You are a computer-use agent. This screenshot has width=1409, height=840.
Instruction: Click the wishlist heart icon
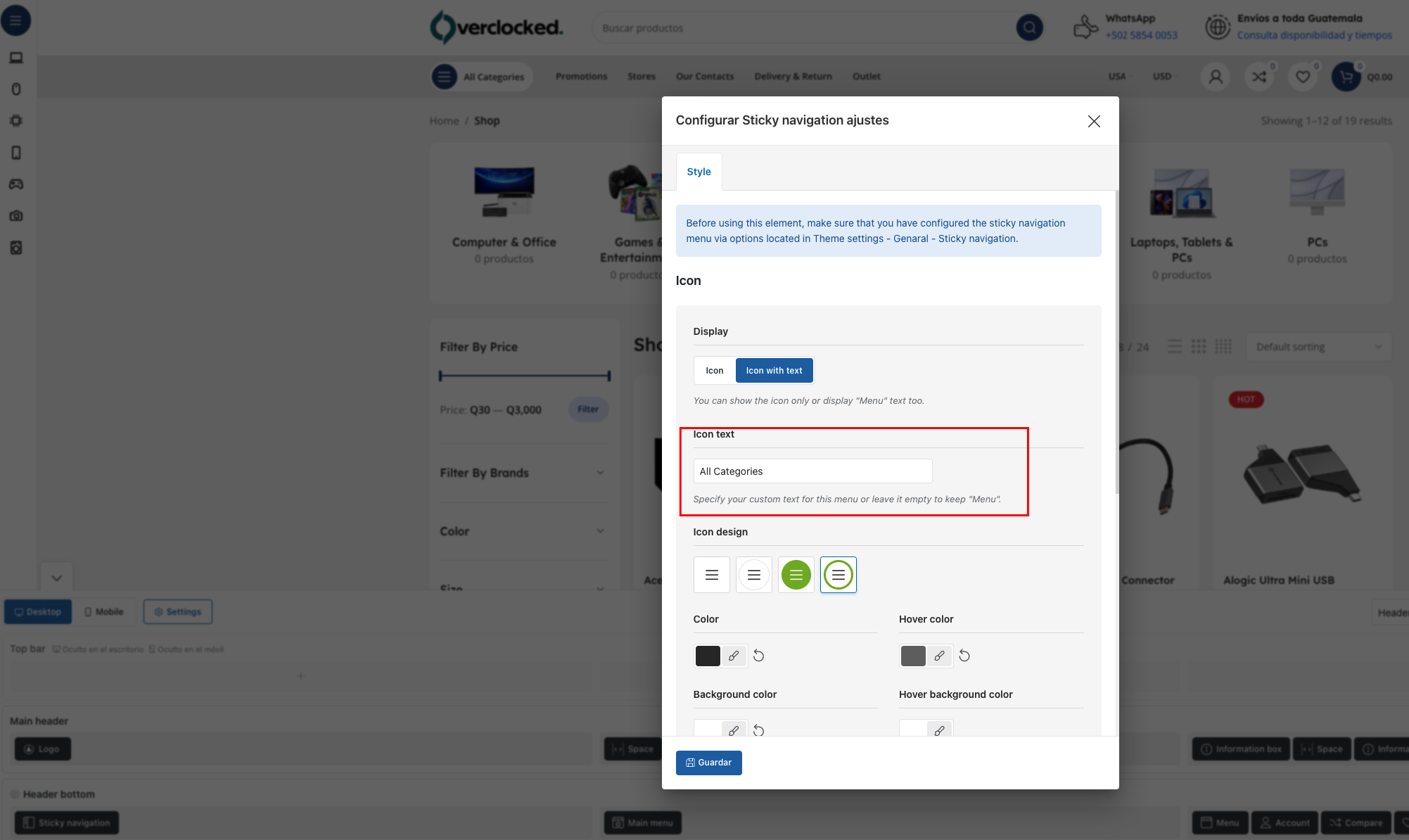(x=1303, y=77)
